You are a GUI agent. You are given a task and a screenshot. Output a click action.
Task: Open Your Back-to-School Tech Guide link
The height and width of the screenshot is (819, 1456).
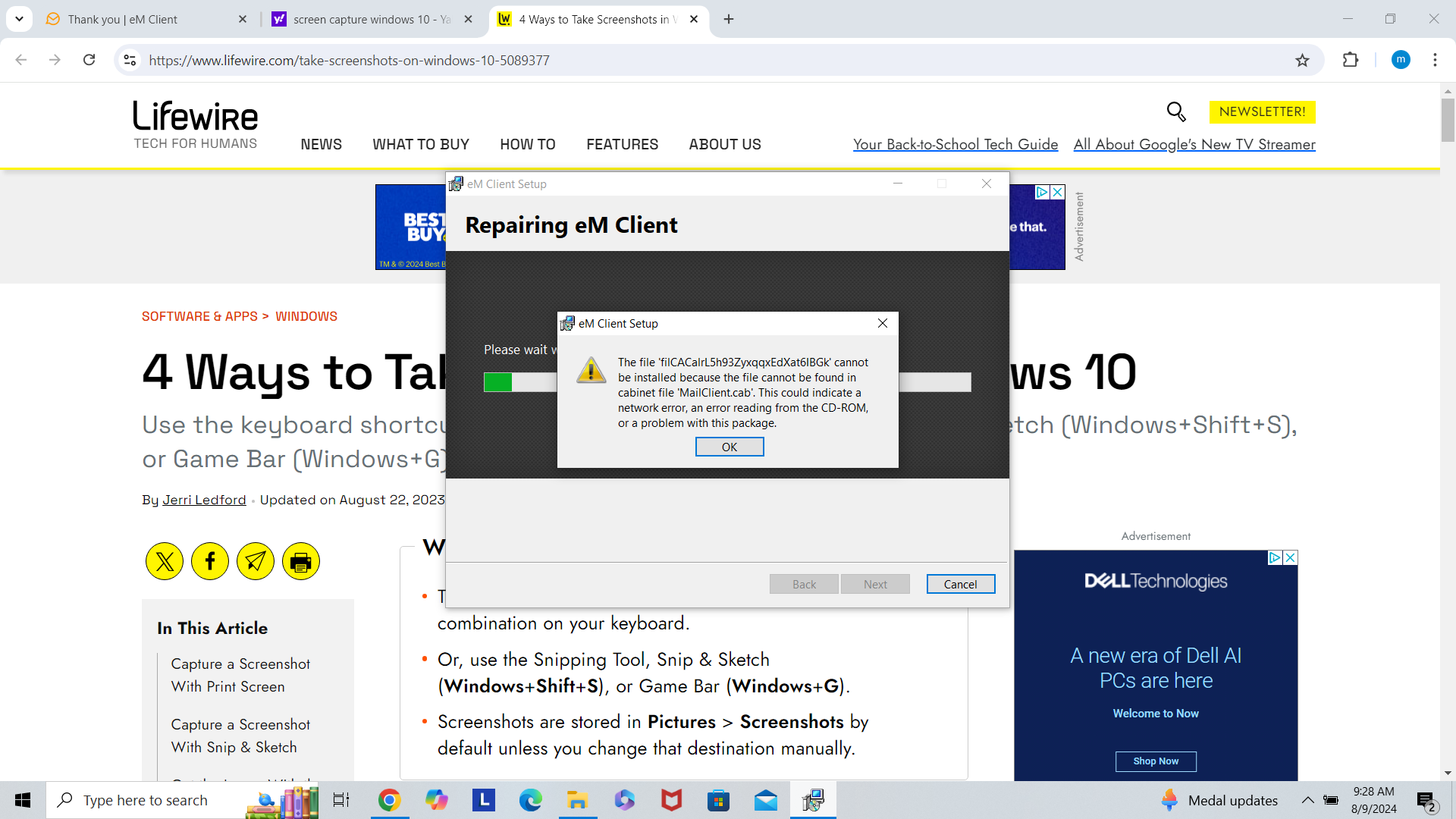pyautogui.click(x=955, y=144)
